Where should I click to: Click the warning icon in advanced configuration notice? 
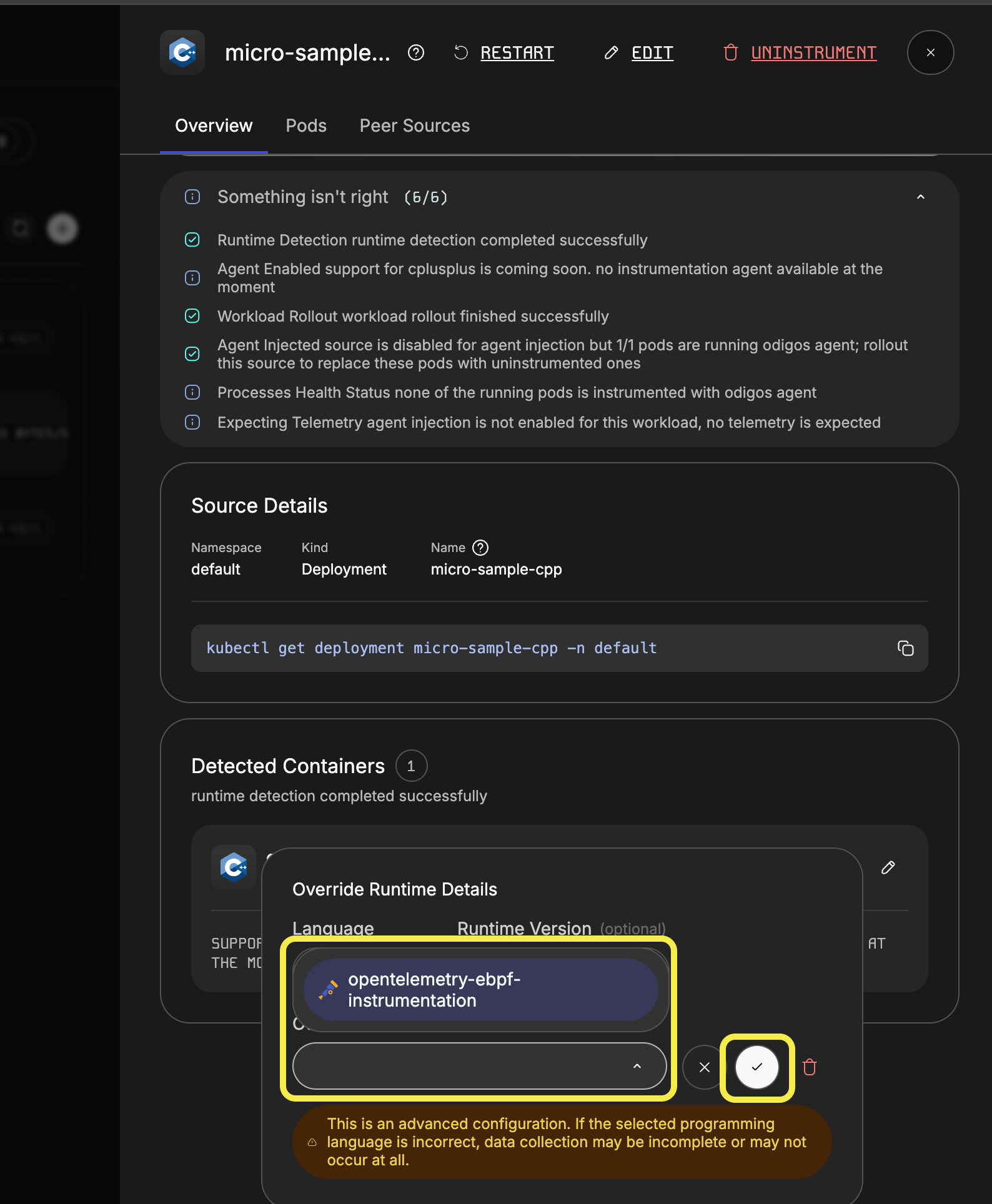point(312,1142)
